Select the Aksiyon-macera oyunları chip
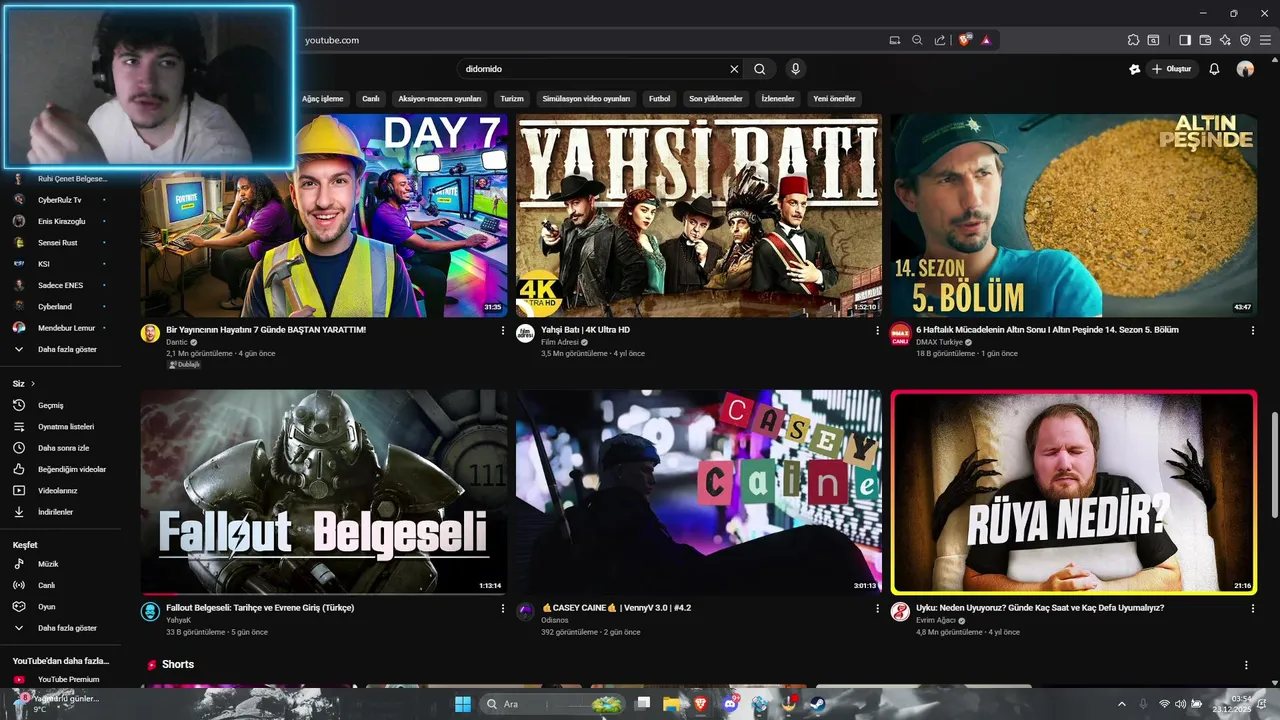Viewport: 1280px width, 720px height. 440,99
